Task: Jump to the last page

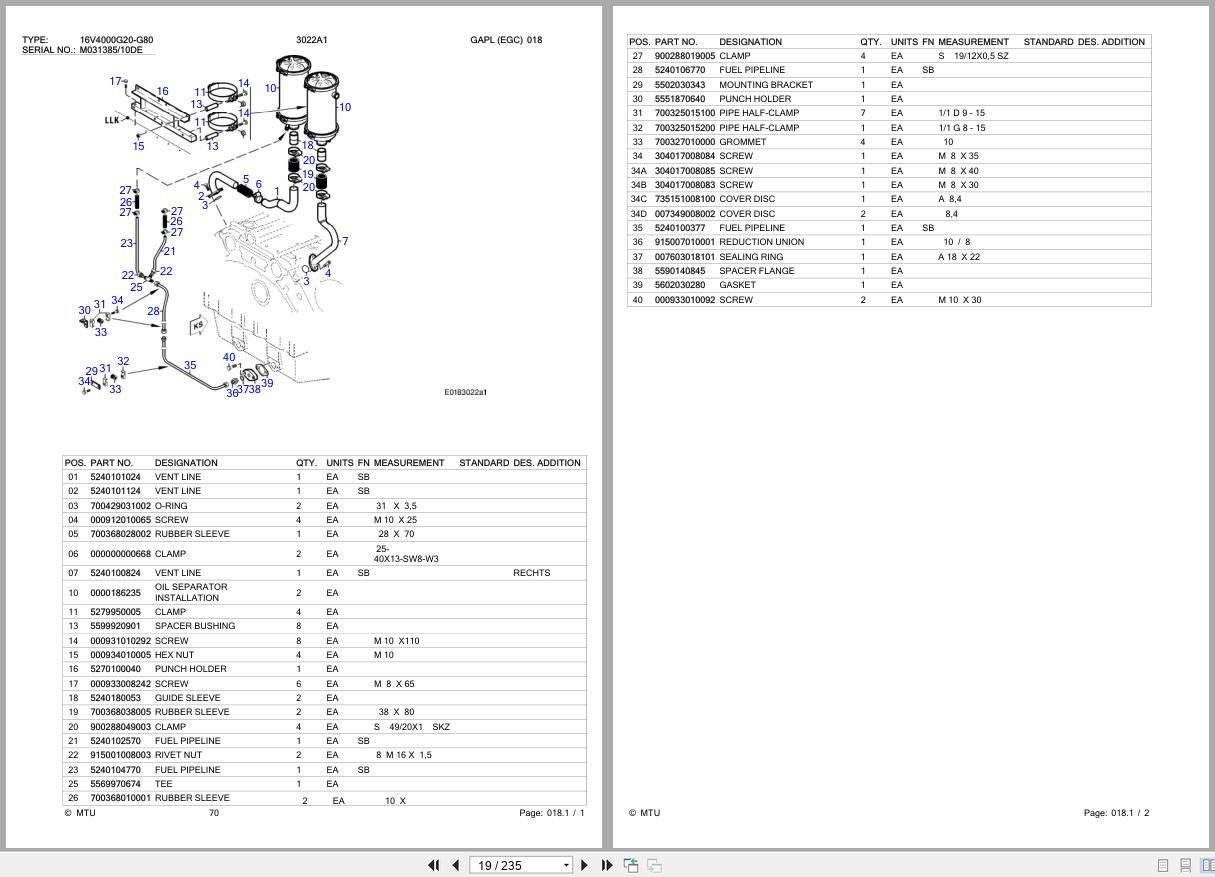Action: coord(606,865)
